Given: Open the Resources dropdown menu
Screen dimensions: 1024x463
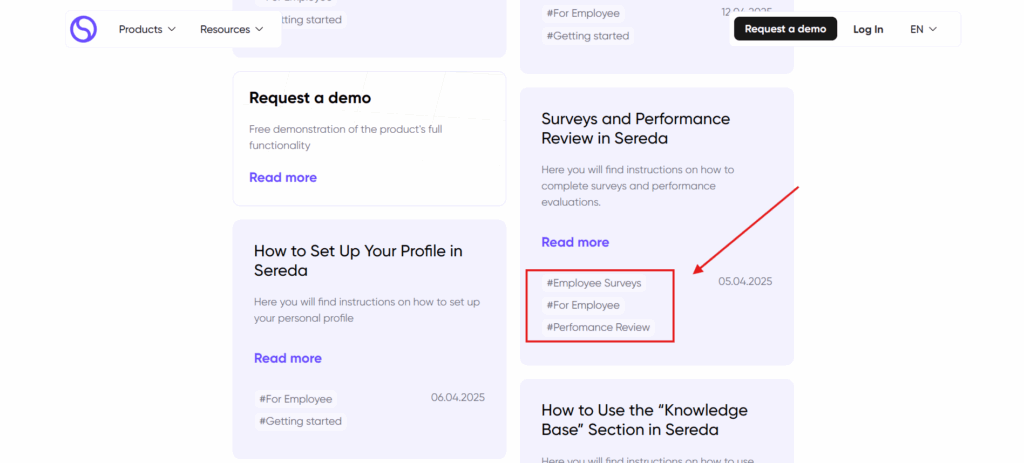Looking at the screenshot, I should coord(231,29).
